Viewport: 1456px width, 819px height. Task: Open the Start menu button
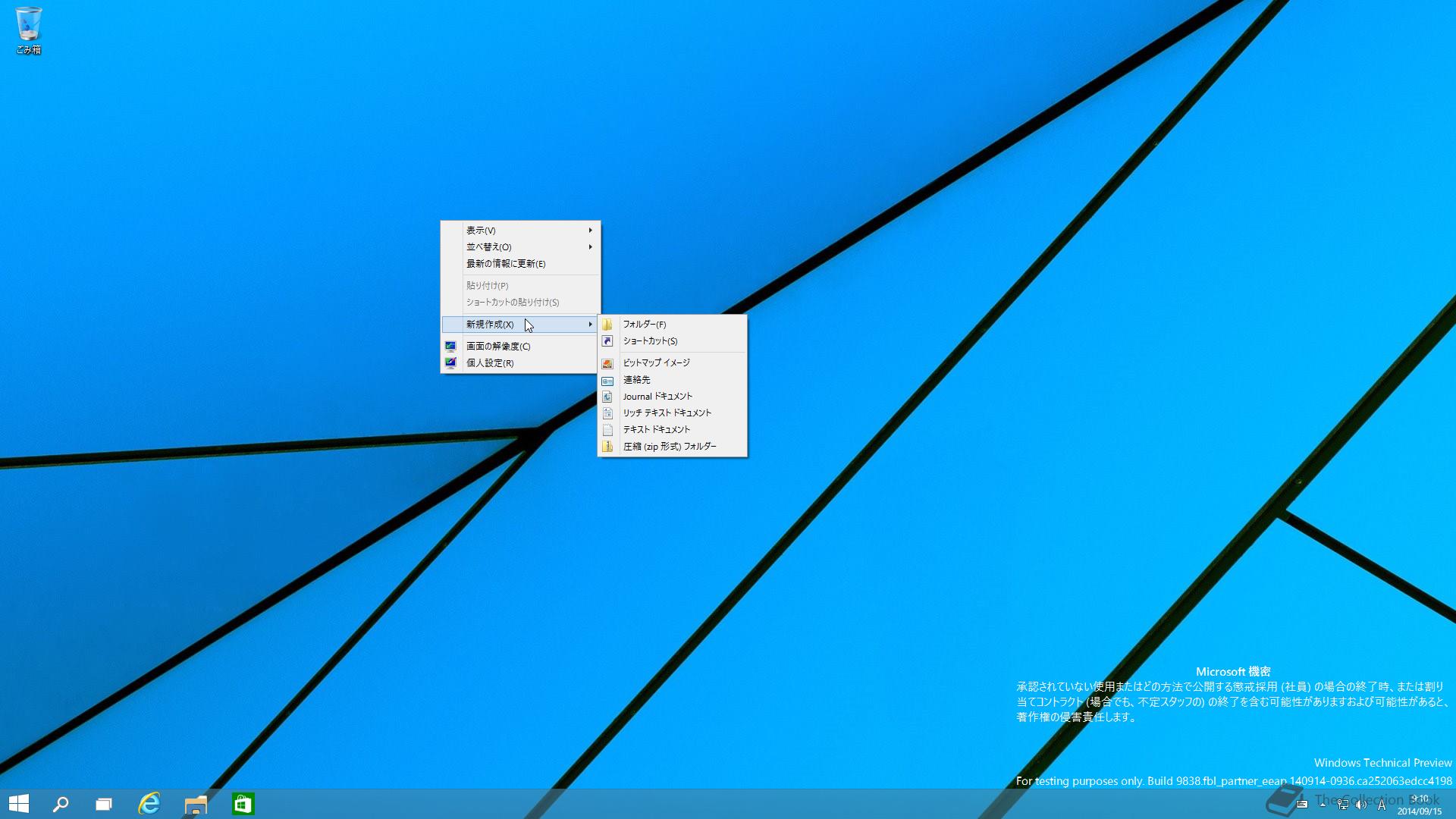click(19, 804)
